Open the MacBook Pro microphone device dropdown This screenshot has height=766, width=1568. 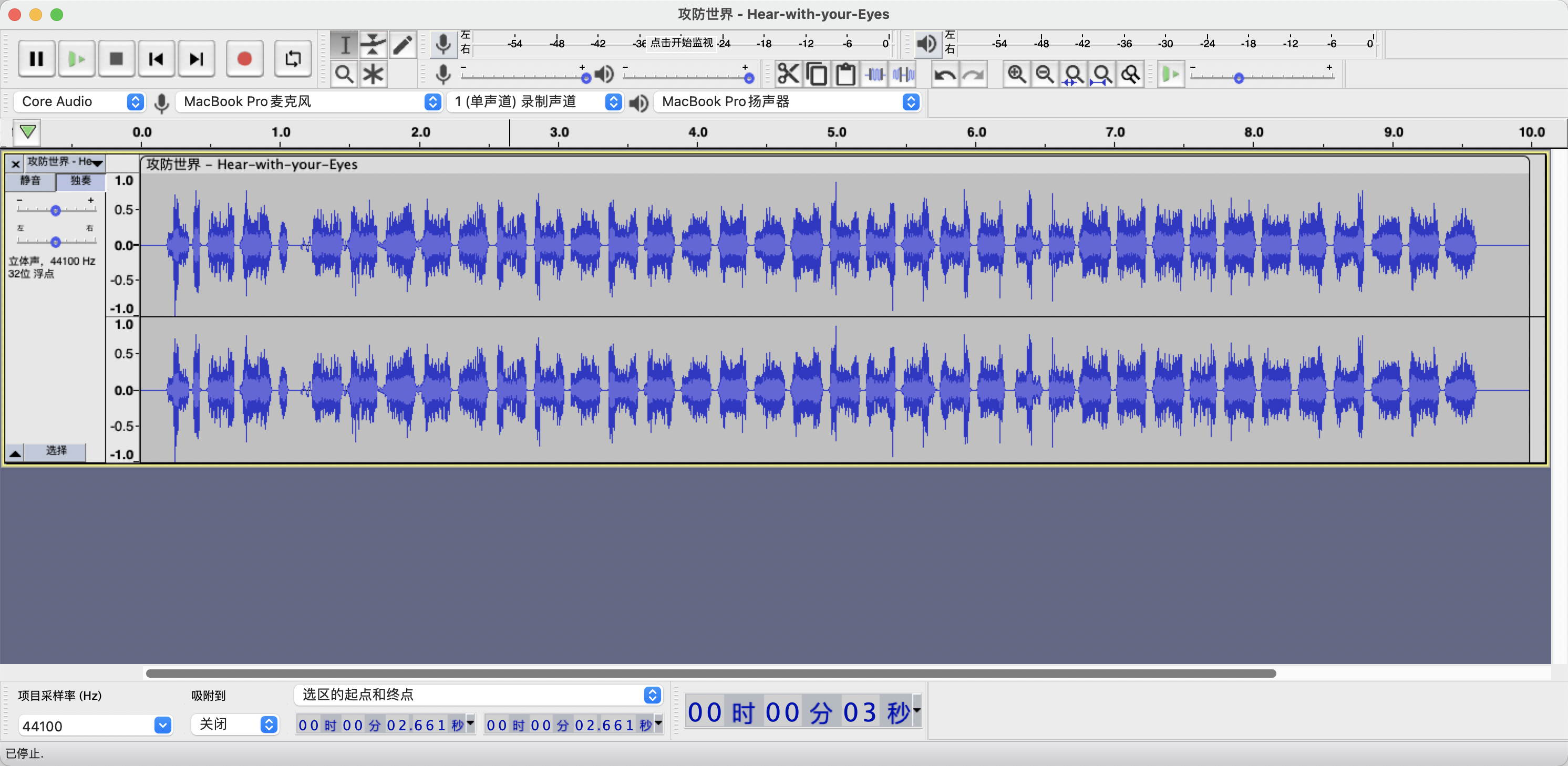click(x=308, y=101)
